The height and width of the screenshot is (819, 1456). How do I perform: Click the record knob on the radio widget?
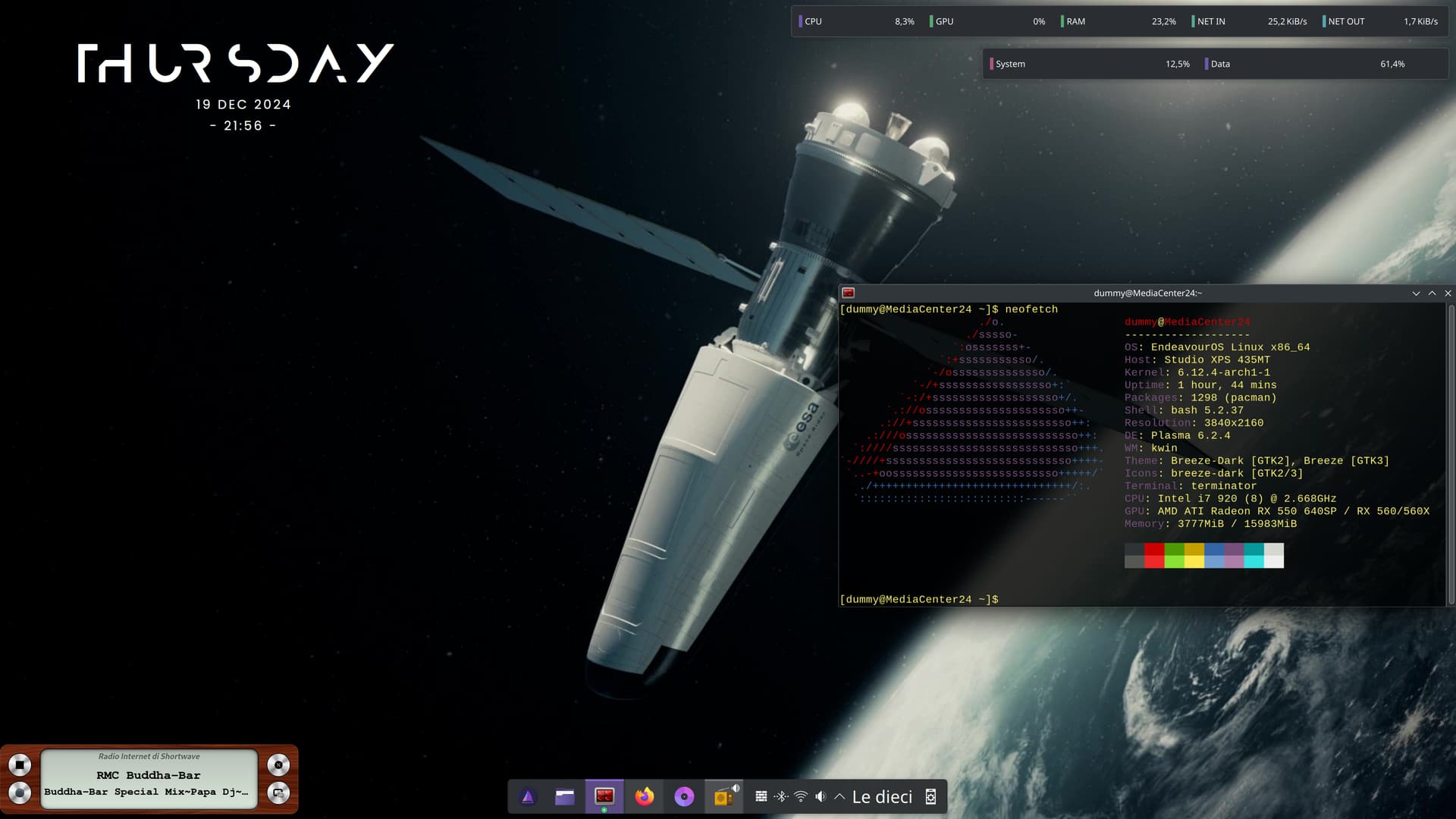[20, 793]
